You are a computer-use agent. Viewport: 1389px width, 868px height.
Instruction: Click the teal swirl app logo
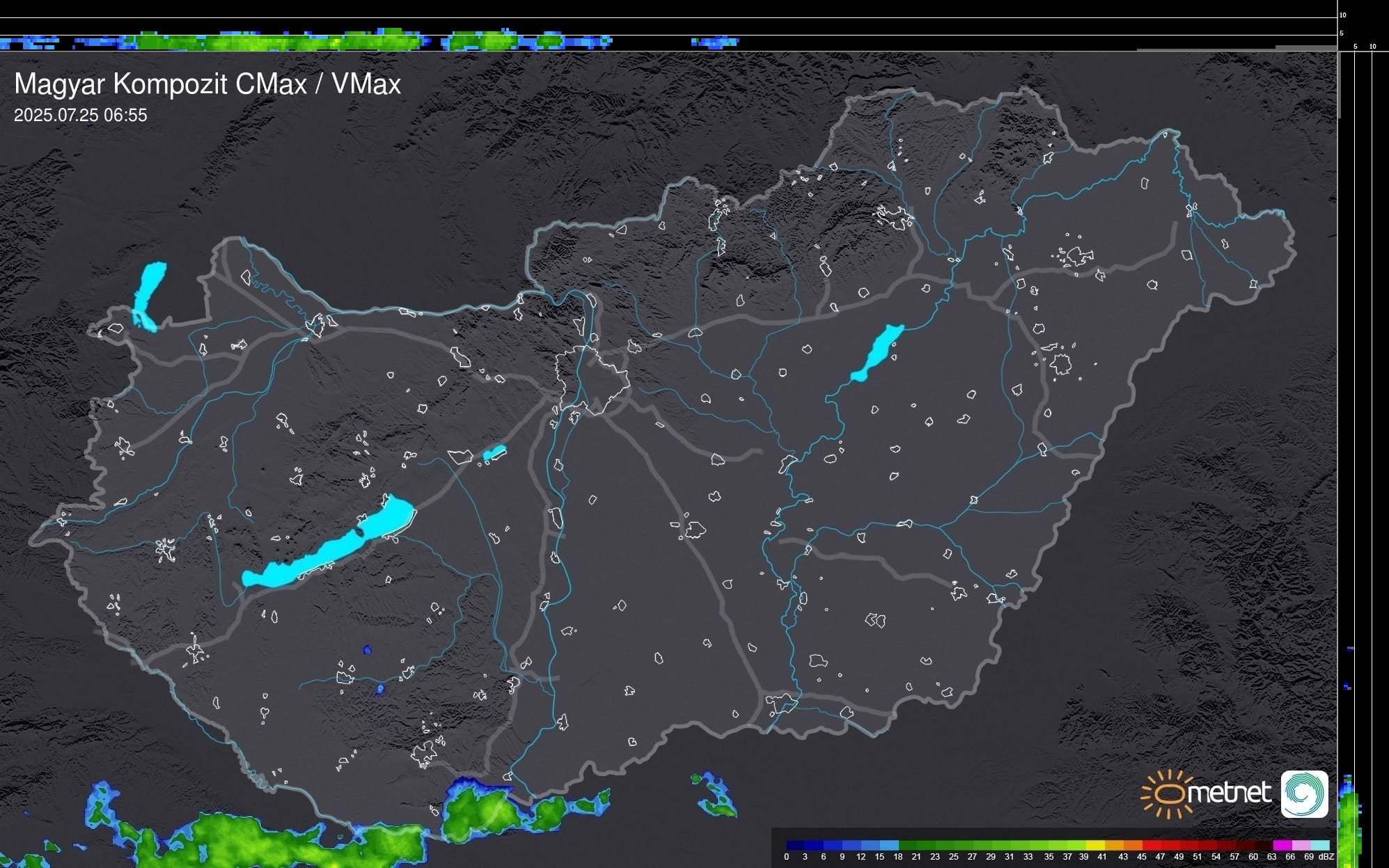point(1304,794)
